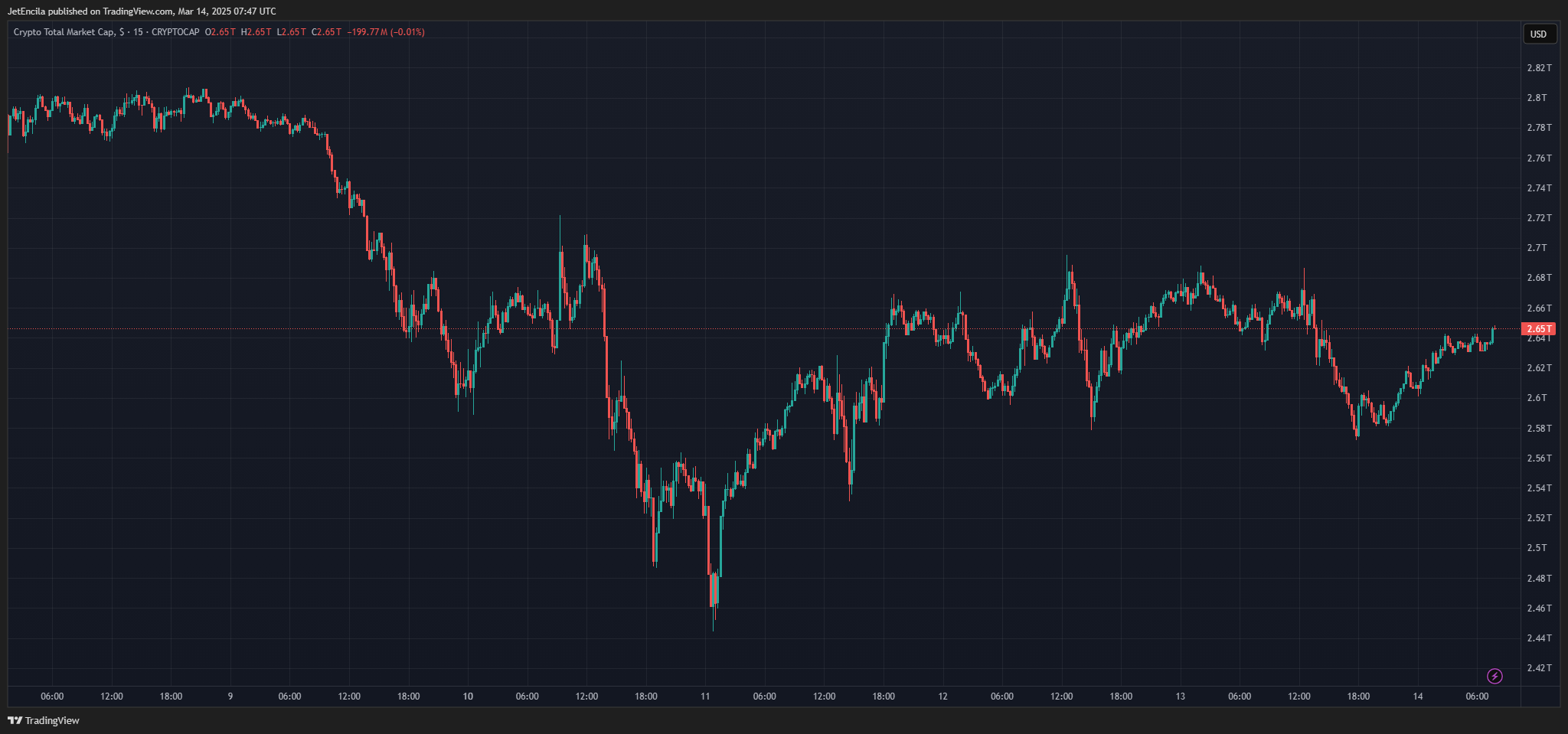Click the JetEncila published on TradingView.com caption
1568x734 pixels.
[x=142, y=11]
